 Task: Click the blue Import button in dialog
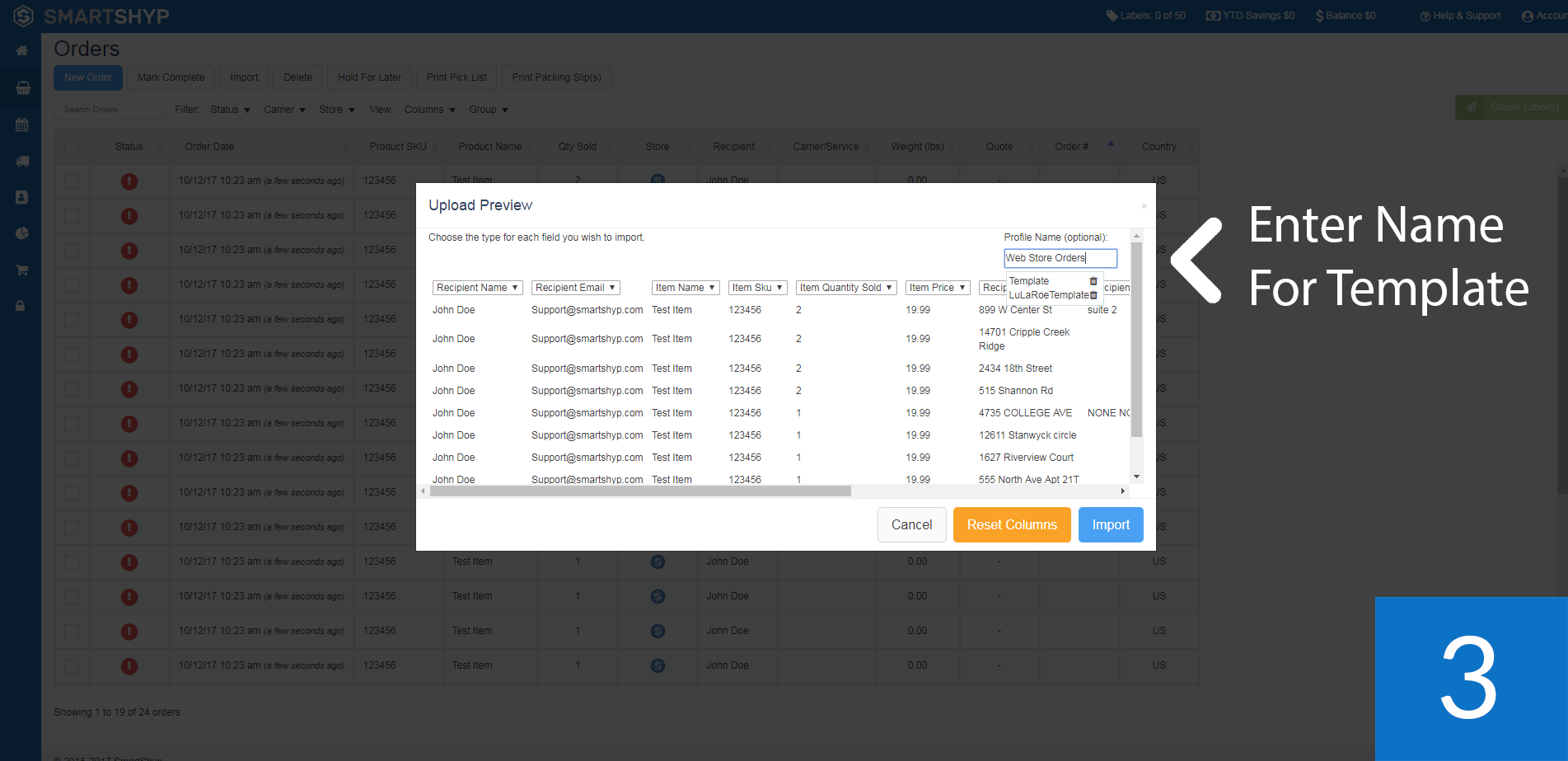1111,525
